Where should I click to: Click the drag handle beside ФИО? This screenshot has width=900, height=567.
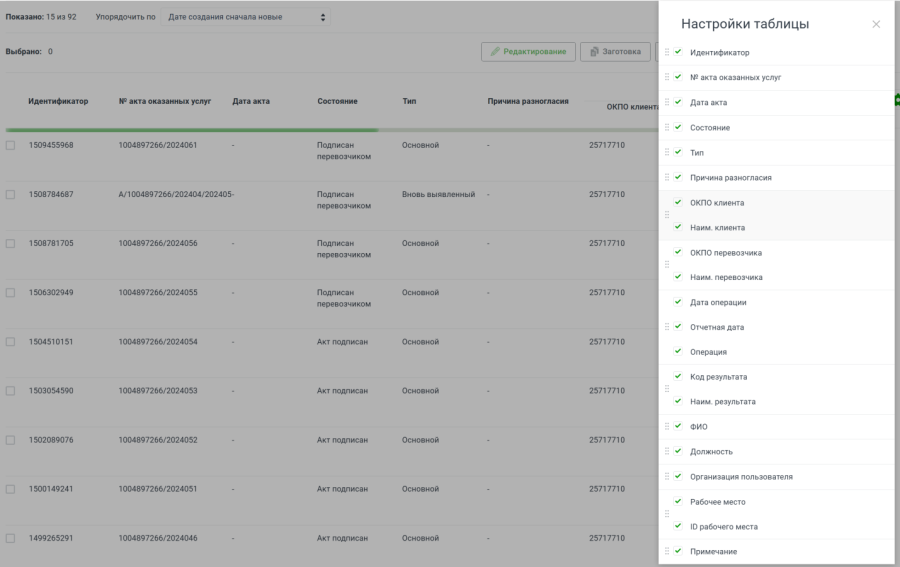tap(667, 427)
